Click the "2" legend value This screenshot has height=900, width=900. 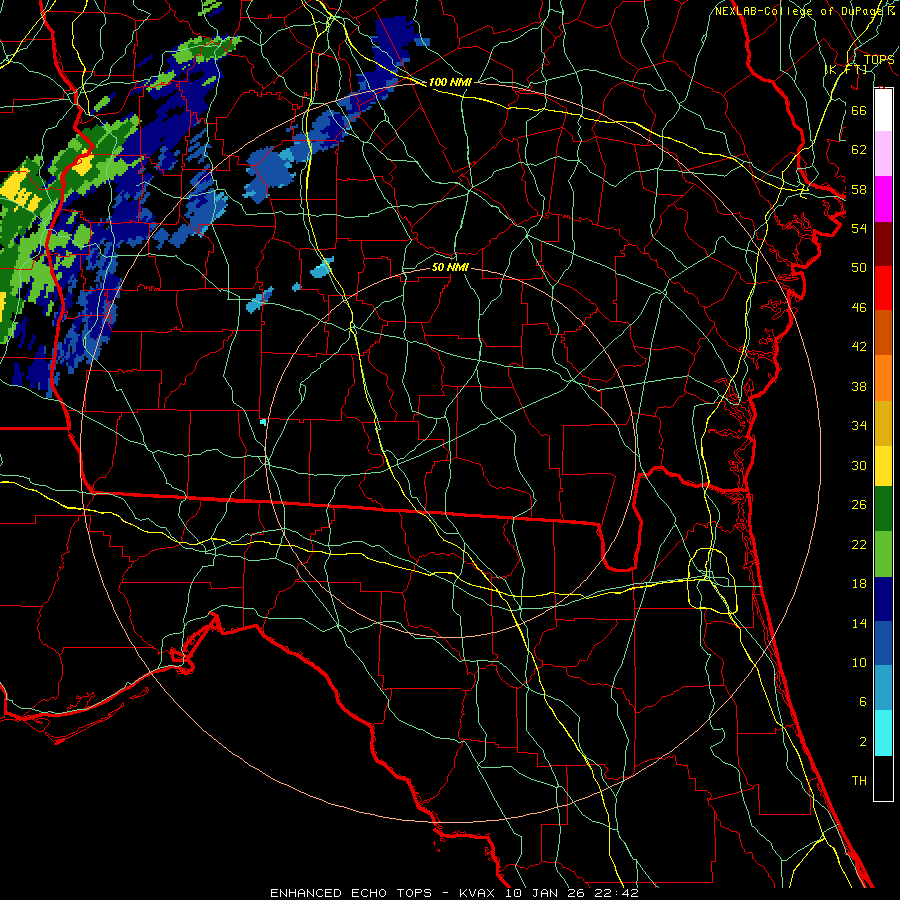coord(862,741)
